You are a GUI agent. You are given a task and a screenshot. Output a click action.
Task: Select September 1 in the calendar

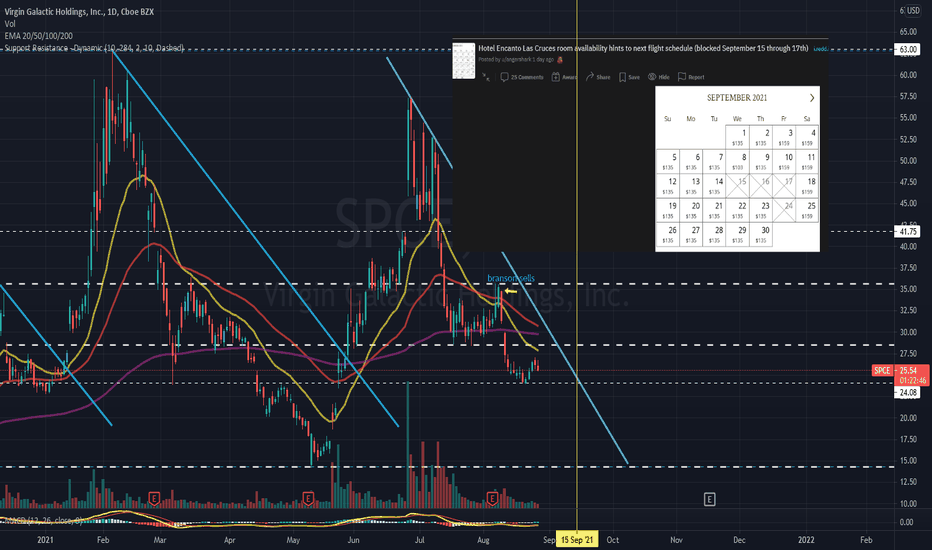(737, 137)
